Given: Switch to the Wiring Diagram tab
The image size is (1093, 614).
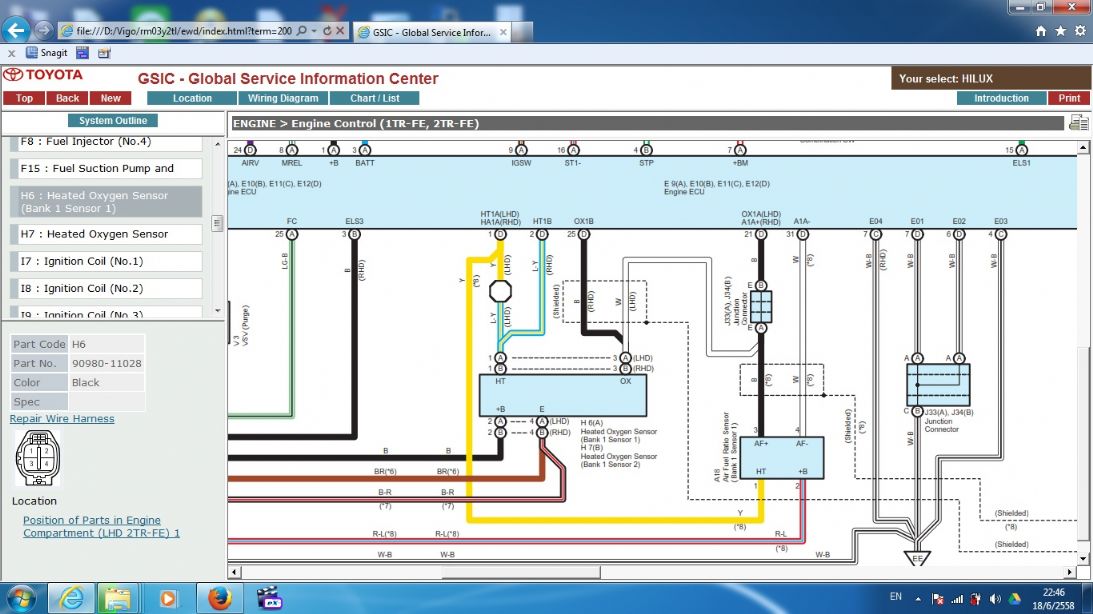Looking at the screenshot, I should coord(283,98).
